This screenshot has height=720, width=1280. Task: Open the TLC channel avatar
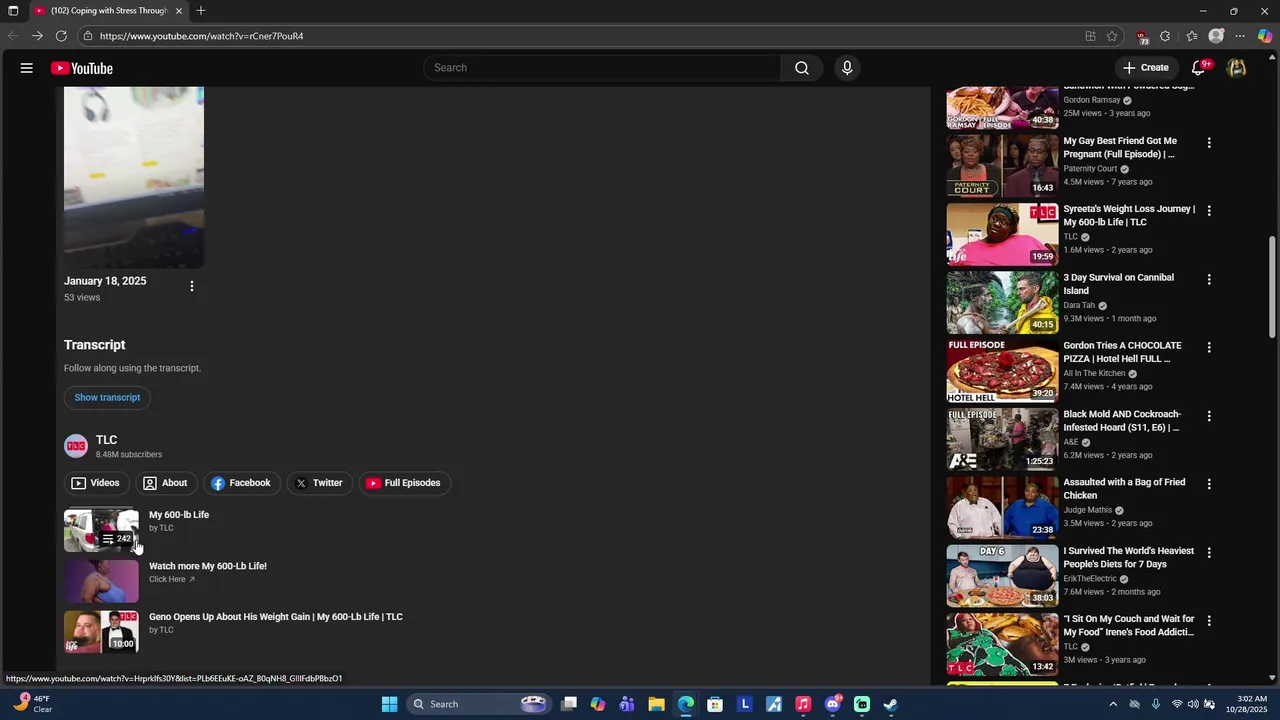(x=76, y=446)
